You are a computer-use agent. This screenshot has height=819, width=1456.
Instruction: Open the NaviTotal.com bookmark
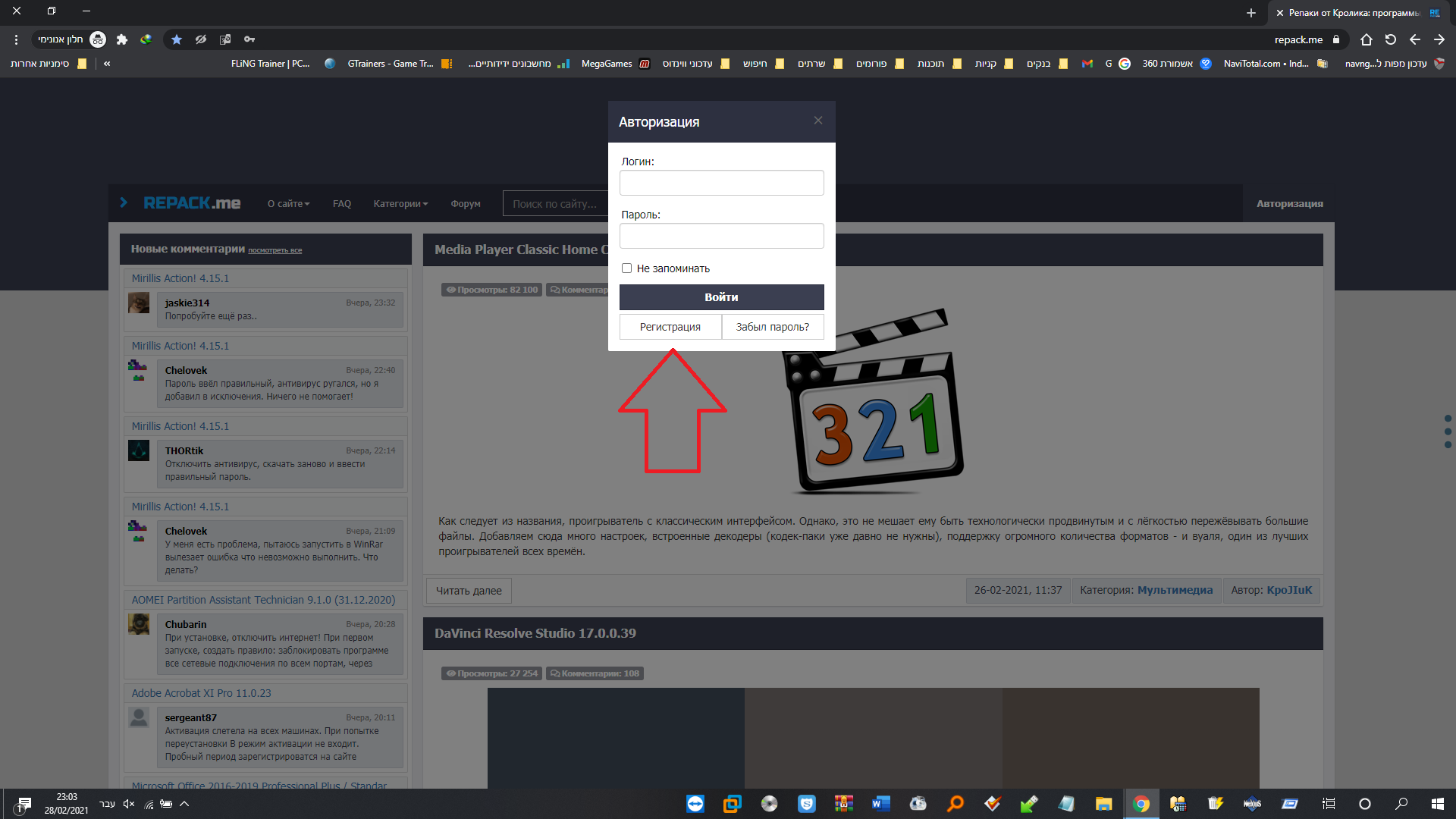pos(1276,64)
